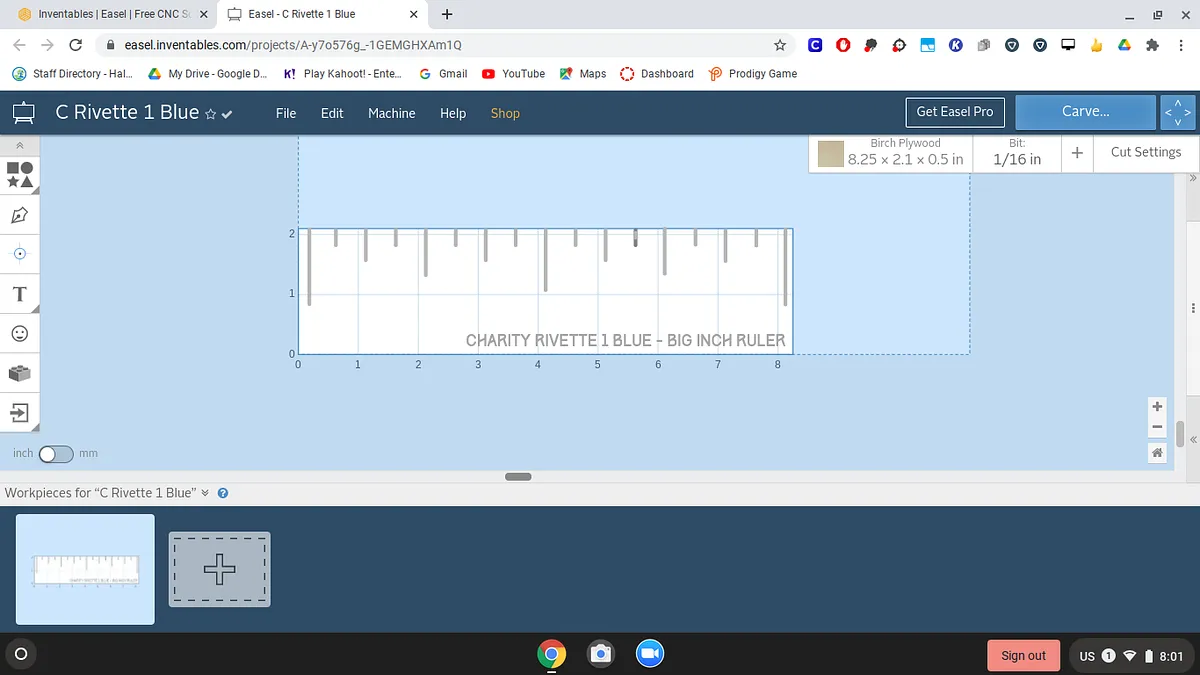The image size is (1200, 675).
Task: Open the Birch Plywood material settings
Action: pos(890,152)
